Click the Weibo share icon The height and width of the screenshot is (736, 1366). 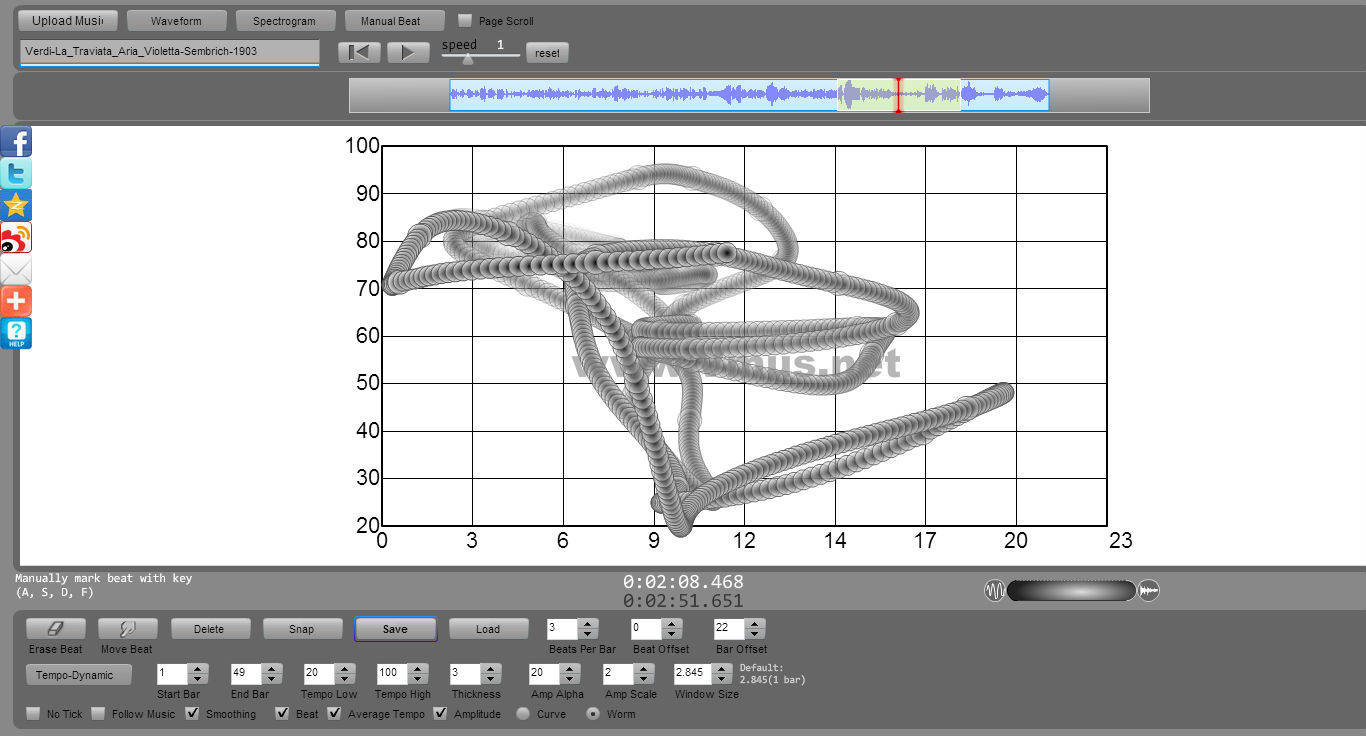coord(16,238)
